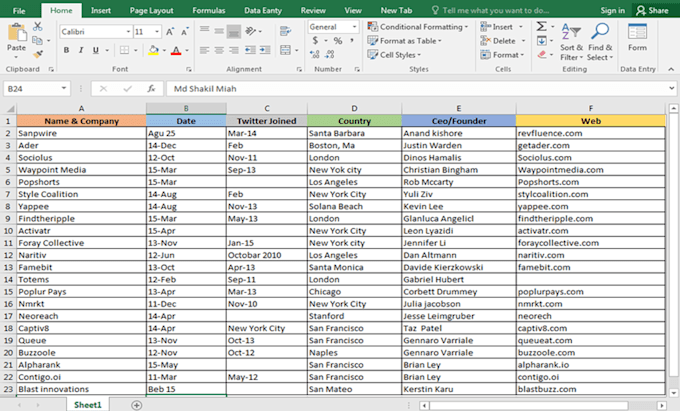The height and width of the screenshot is (411, 680).
Task: Increase font size with large A
Action: [x=170, y=32]
